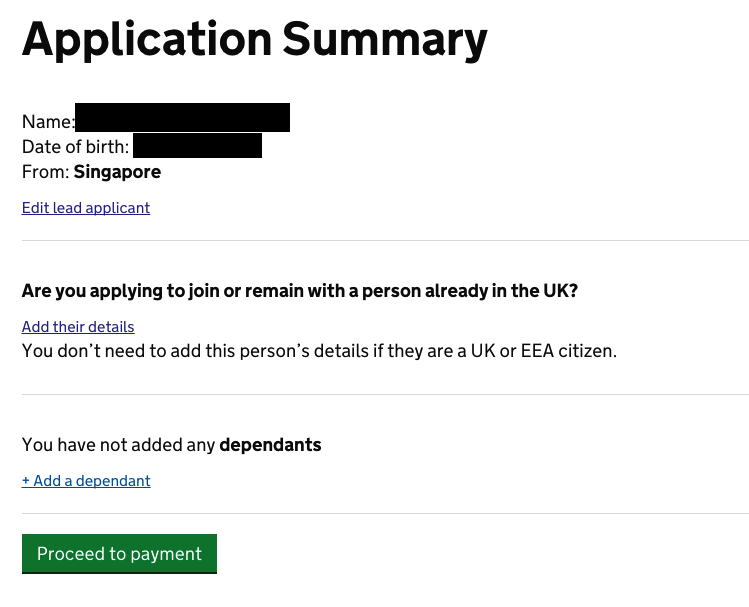This screenshot has width=749, height=607.
Task: Click the divider line above Proceed to payment
Action: click(x=385, y=514)
